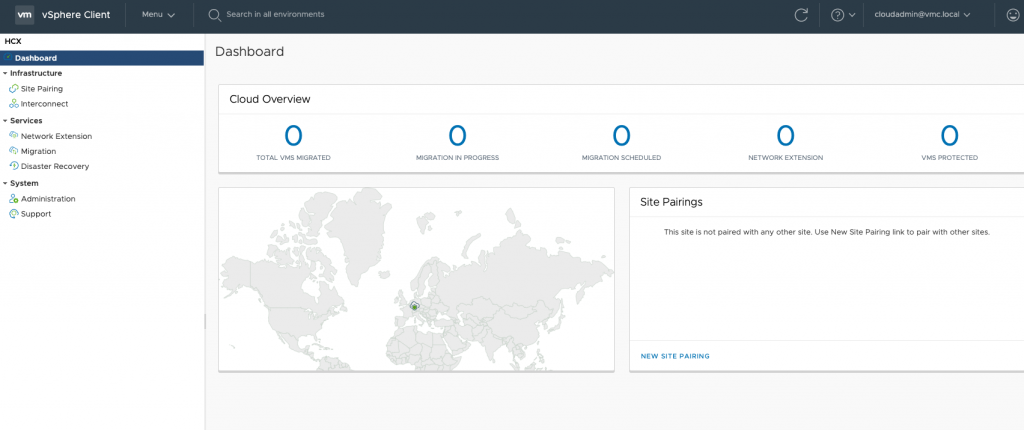Click the vSphere Client title
This screenshot has width=1024, height=430.
pyautogui.click(x=75, y=14)
